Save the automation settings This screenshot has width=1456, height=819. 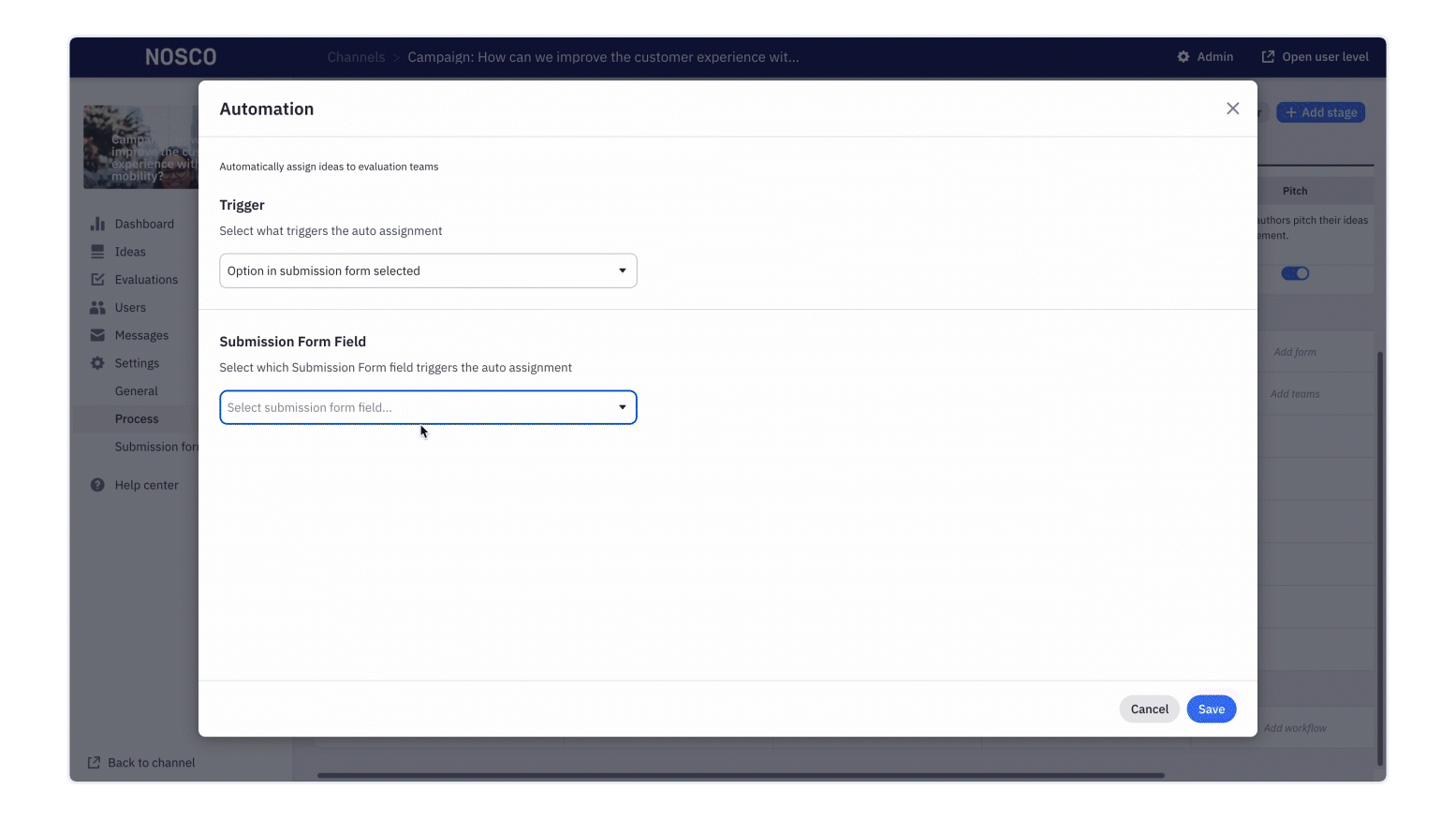1211,709
